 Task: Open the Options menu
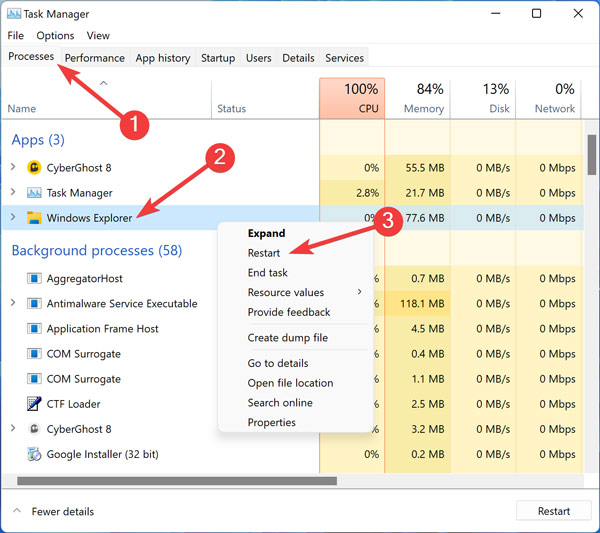coord(55,36)
